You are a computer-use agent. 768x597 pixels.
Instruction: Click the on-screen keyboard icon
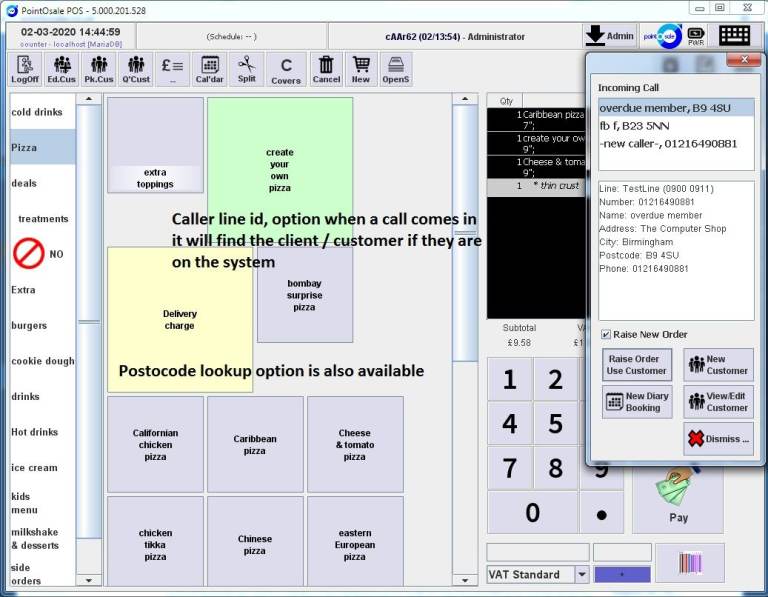coord(734,36)
